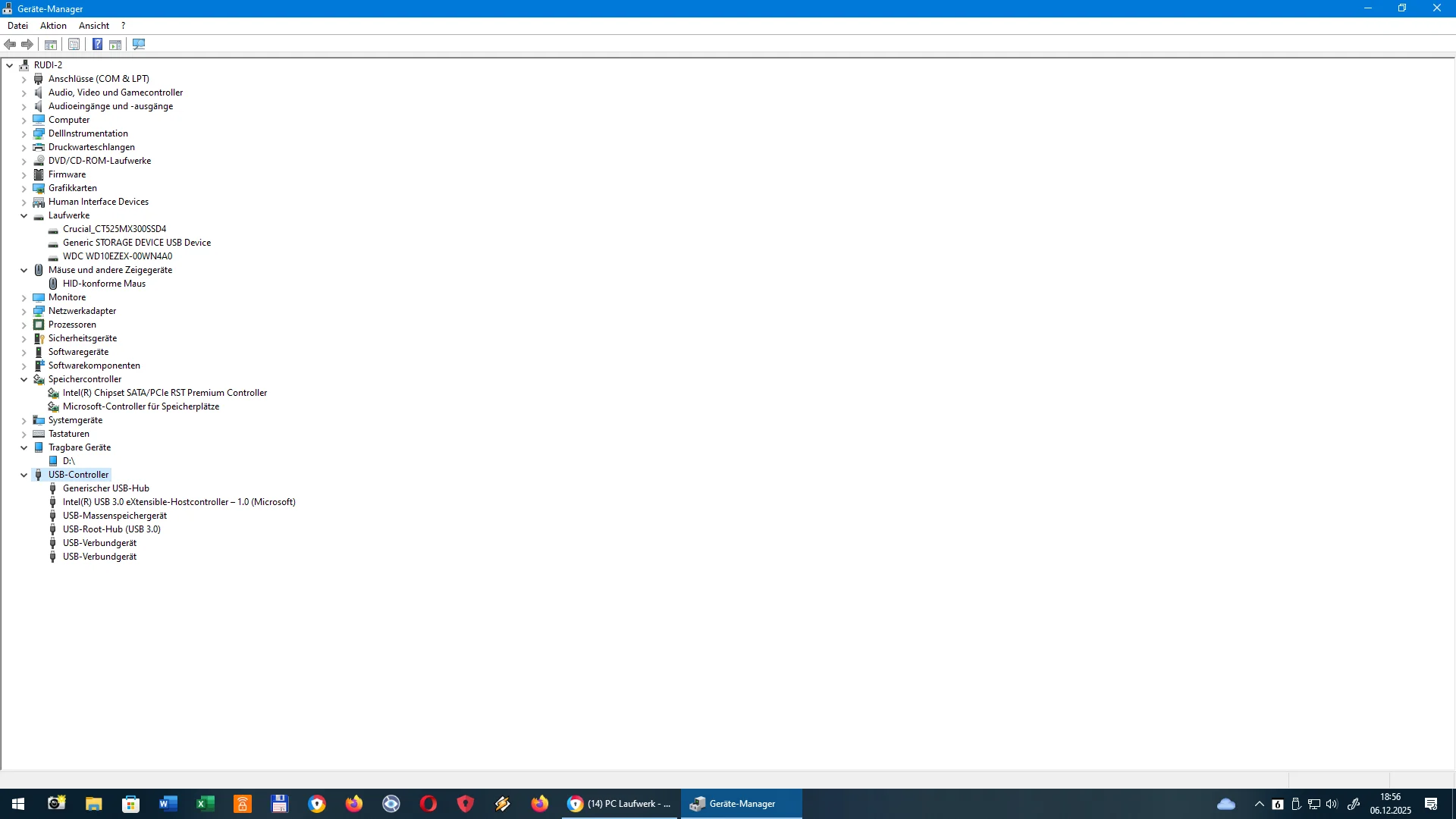Click the forward arrow toolbar button
The height and width of the screenshot is (819, 1456).
point(27,45)
